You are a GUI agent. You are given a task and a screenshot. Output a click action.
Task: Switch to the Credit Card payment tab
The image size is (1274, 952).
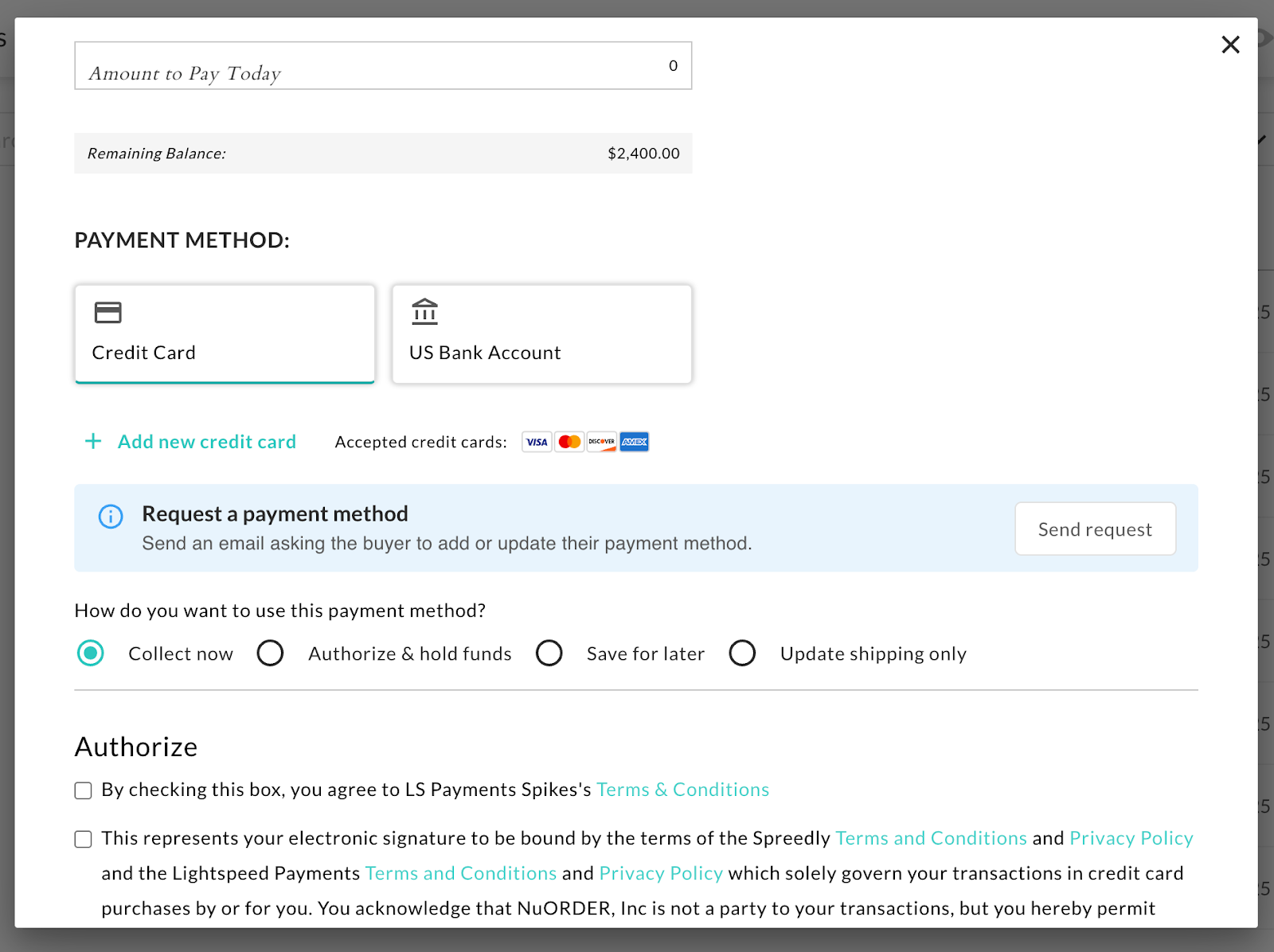point(225,334)
